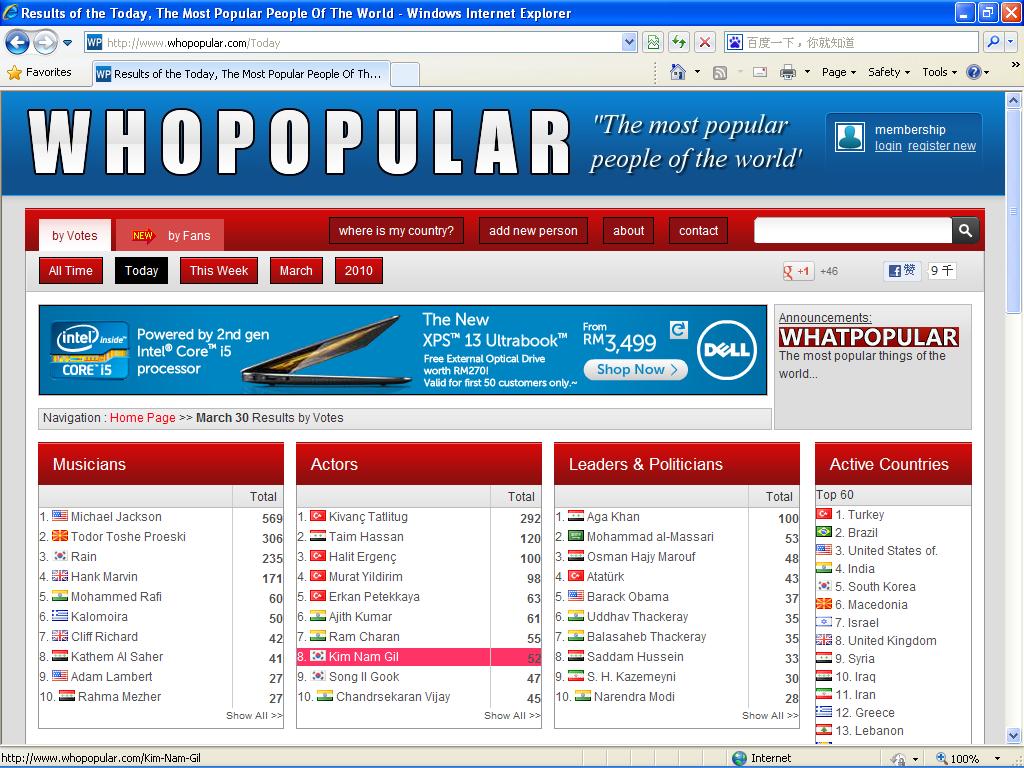
Task: Click the register new link
Action: (941, 146)
